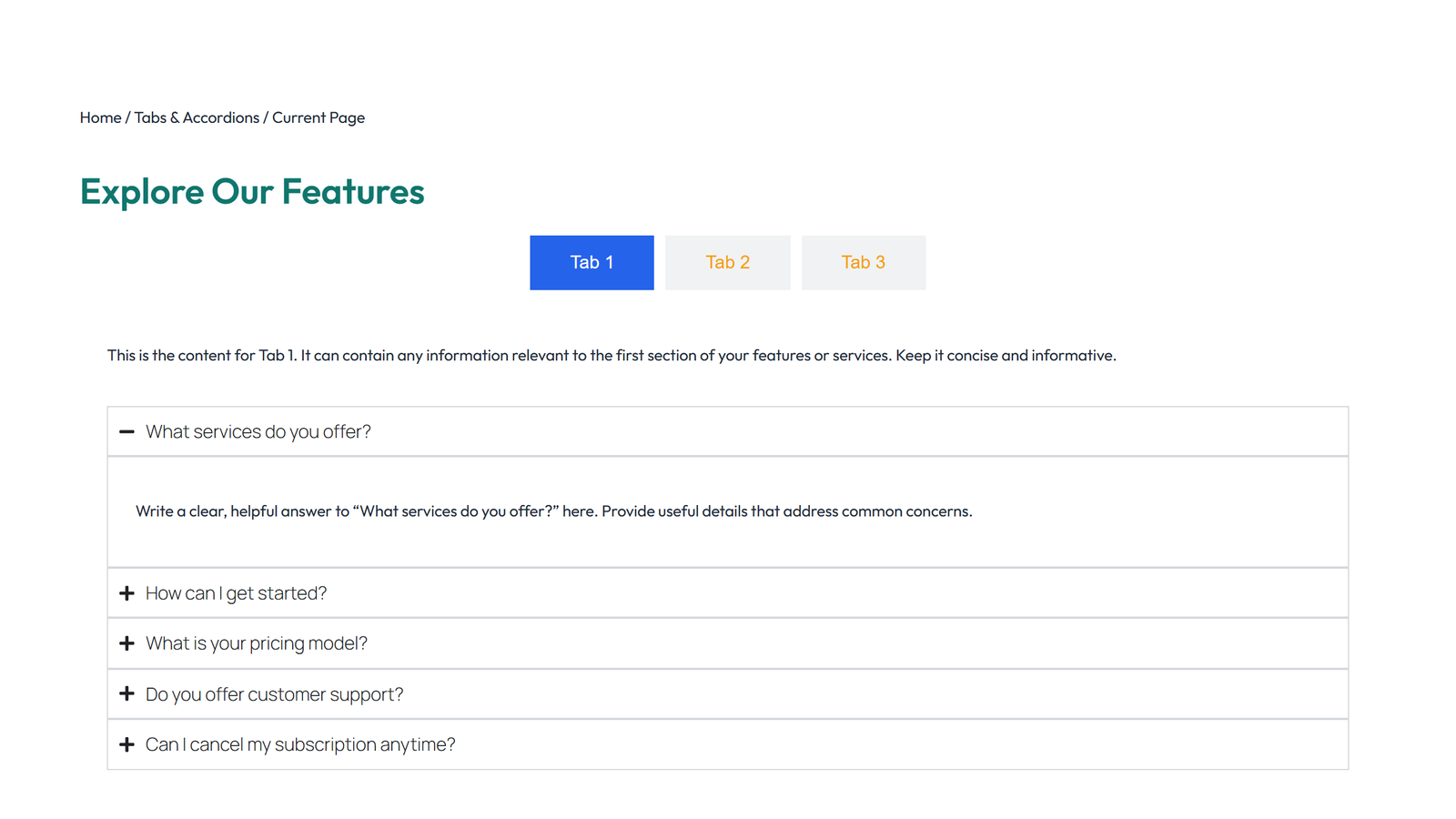The width and height of the screenshot is (1456, 819).
Task: Switch to Tab 3
Action: pyautogui.click(x=863, y=263)
